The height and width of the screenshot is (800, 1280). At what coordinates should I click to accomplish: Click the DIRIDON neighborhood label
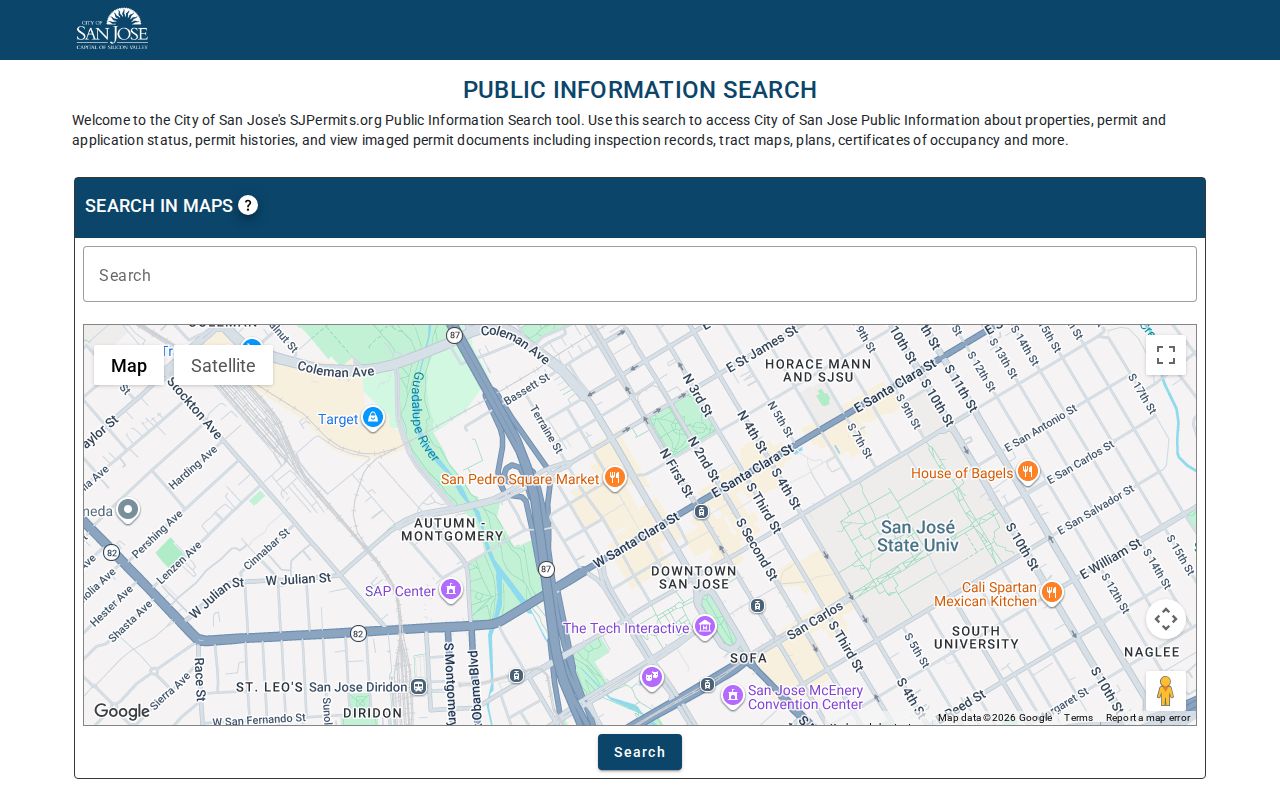coord(372,713)
